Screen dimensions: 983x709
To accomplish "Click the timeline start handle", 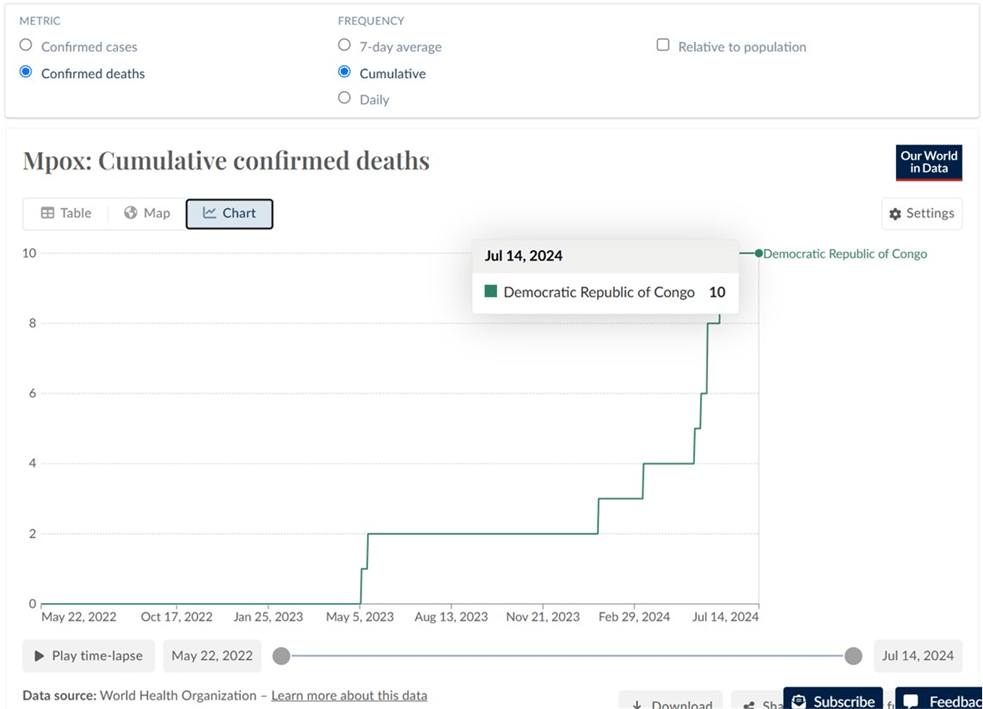I will [281, 656].
